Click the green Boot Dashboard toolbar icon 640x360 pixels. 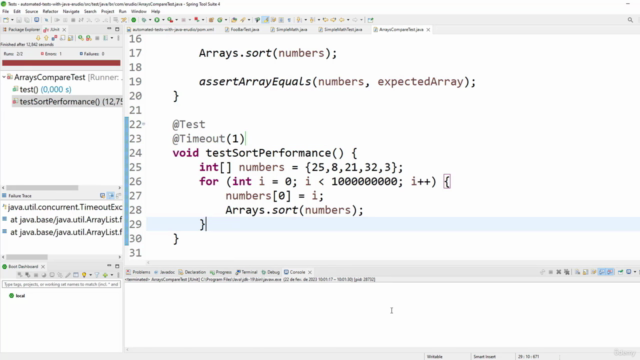(133, 20)
